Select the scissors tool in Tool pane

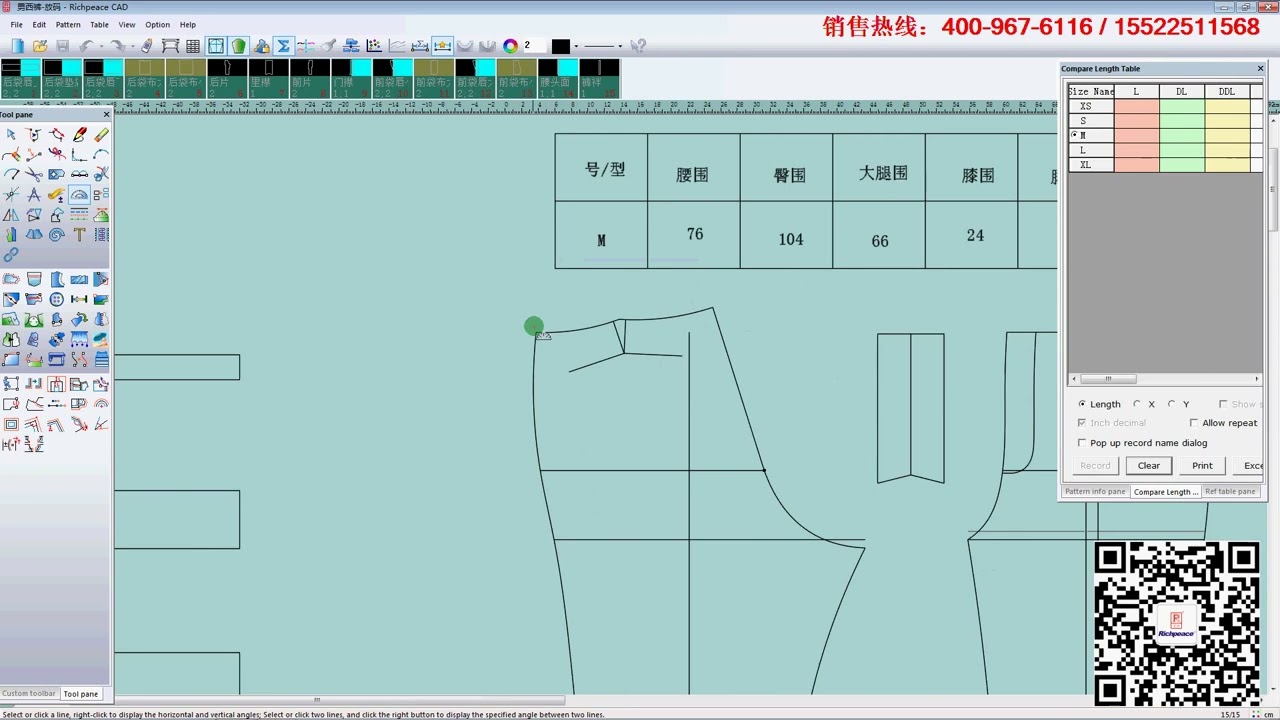click(x=33, y=173)
